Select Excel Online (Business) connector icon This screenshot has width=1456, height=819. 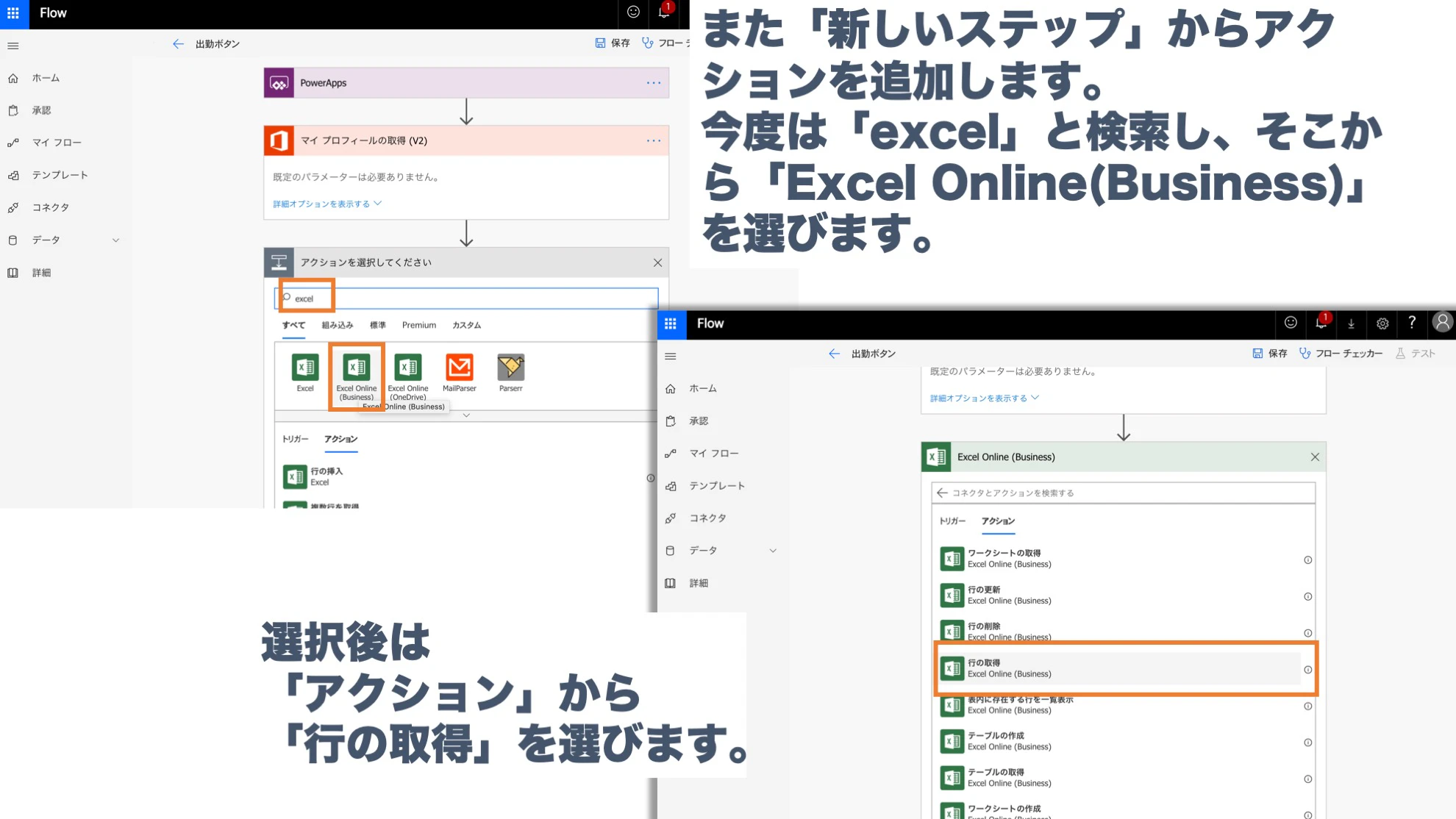[x=357, y=367]
